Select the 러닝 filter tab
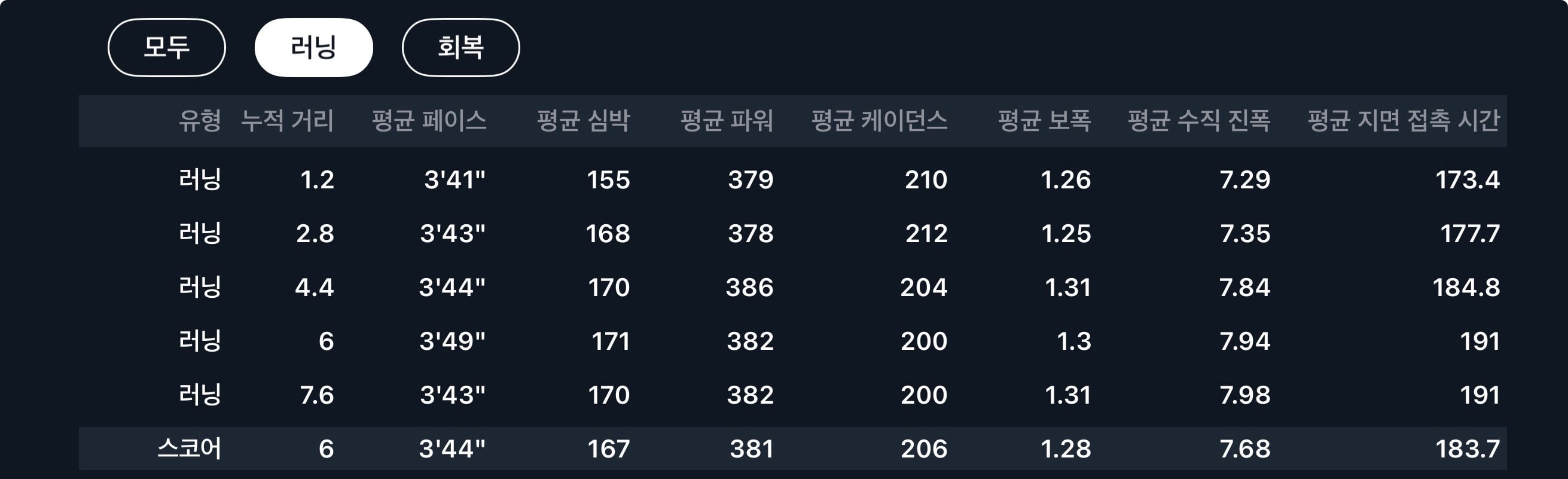This screenshot has width=1568, height=479. click(x=313, y=47)
